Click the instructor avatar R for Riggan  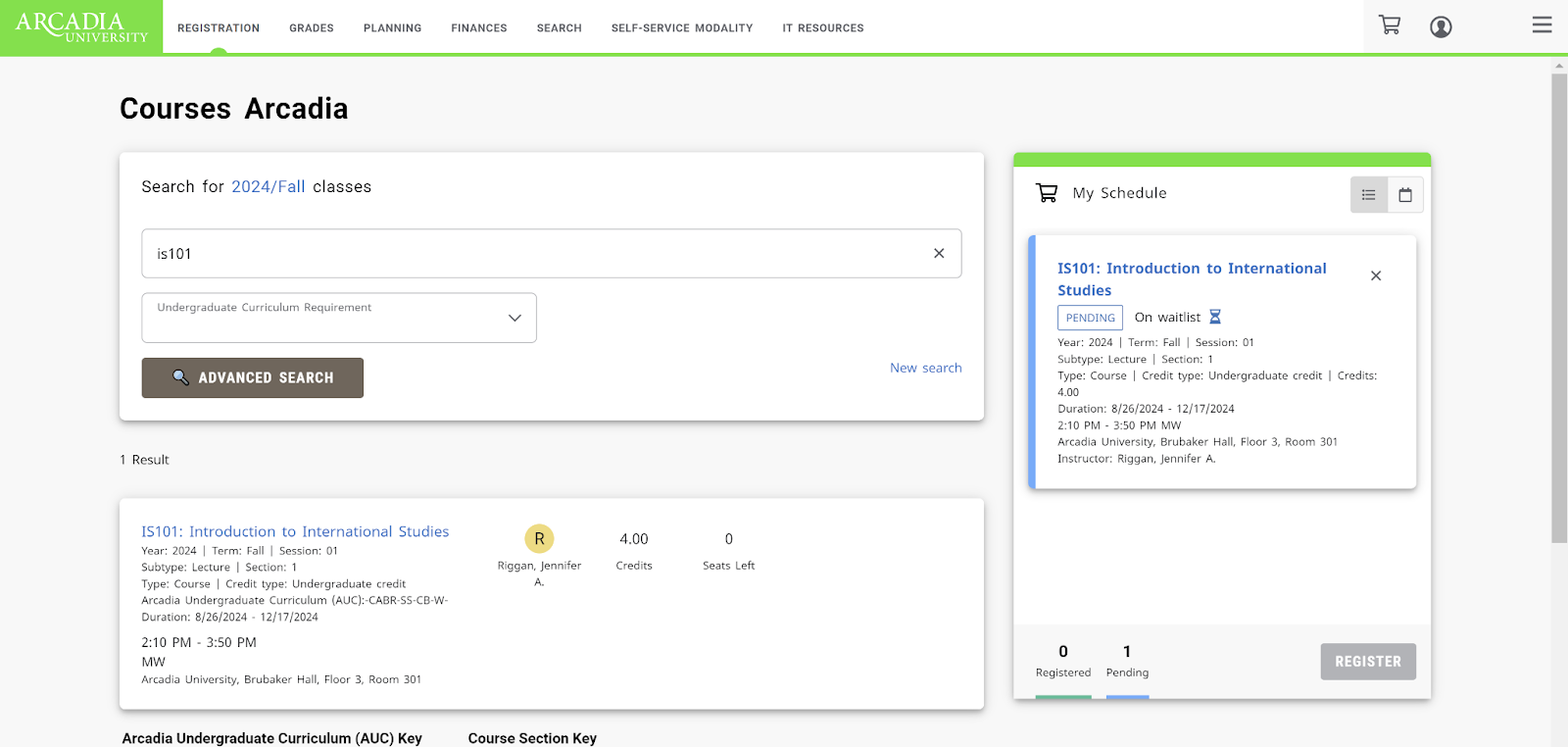[539, 539]
